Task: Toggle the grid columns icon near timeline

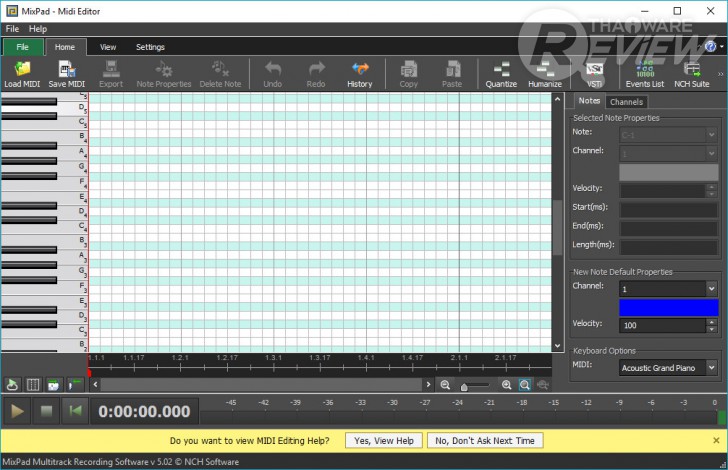Action: 33,385
